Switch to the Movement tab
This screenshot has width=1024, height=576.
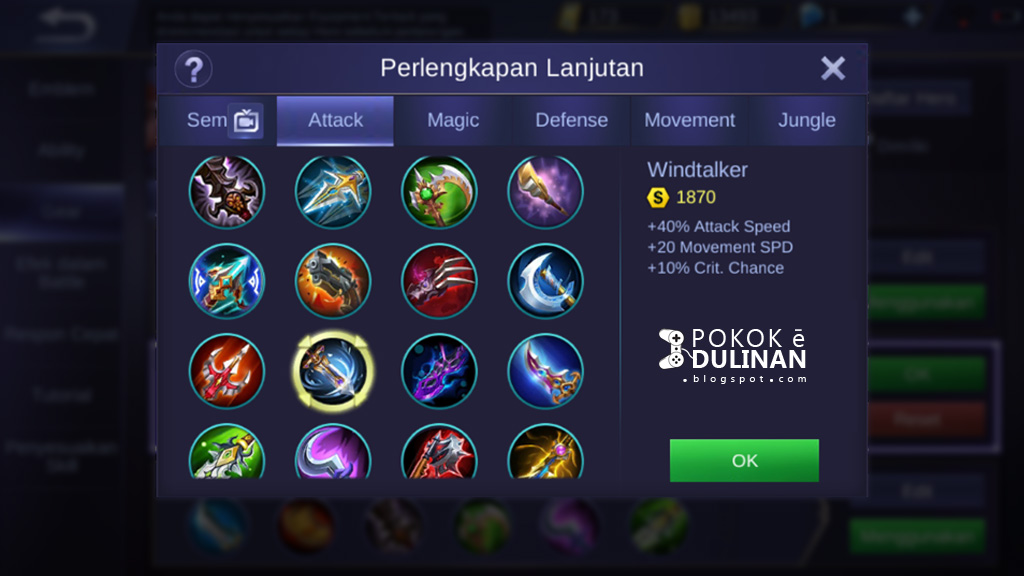coord(690,120)
